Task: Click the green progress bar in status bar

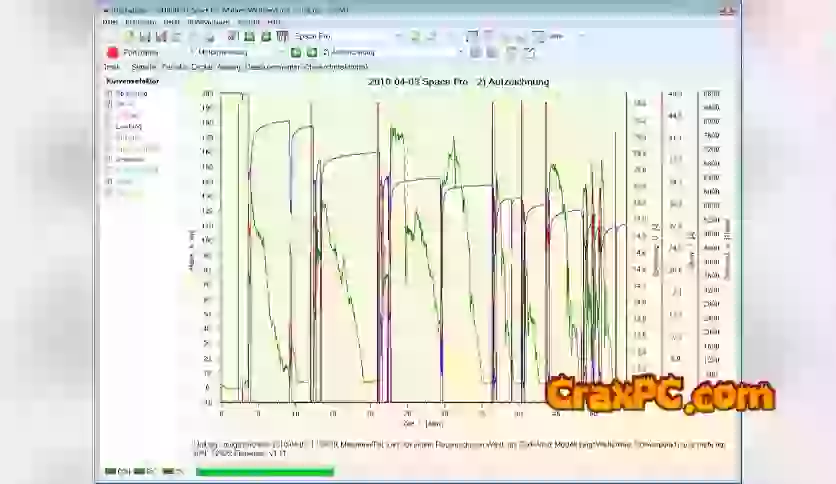Action: point(265,472)
